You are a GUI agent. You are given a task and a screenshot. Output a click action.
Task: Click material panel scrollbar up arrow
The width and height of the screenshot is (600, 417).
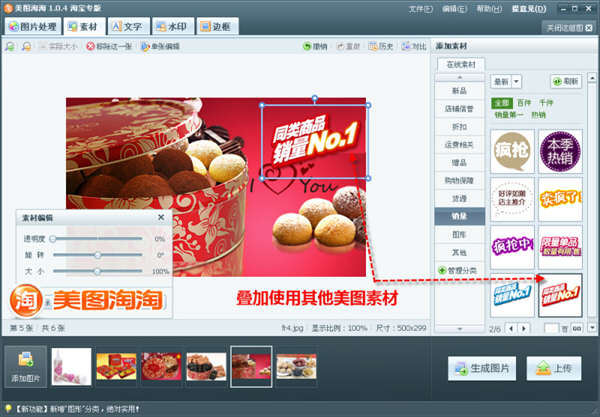point(592,78)
